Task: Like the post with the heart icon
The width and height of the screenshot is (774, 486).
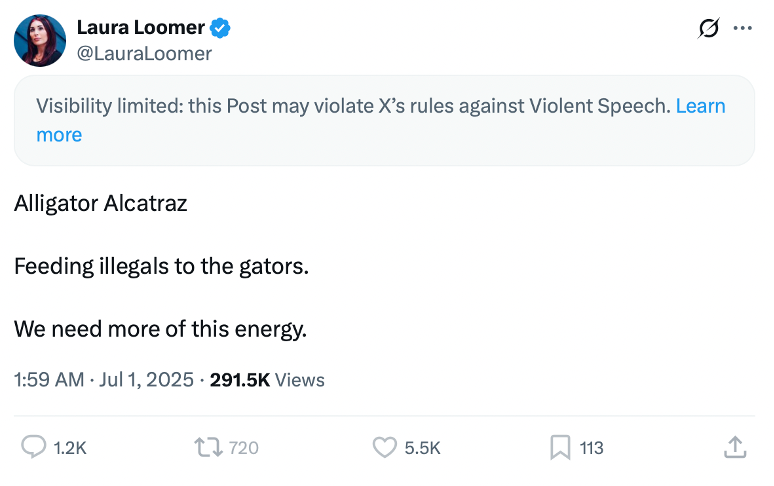Action: point(385,447)
